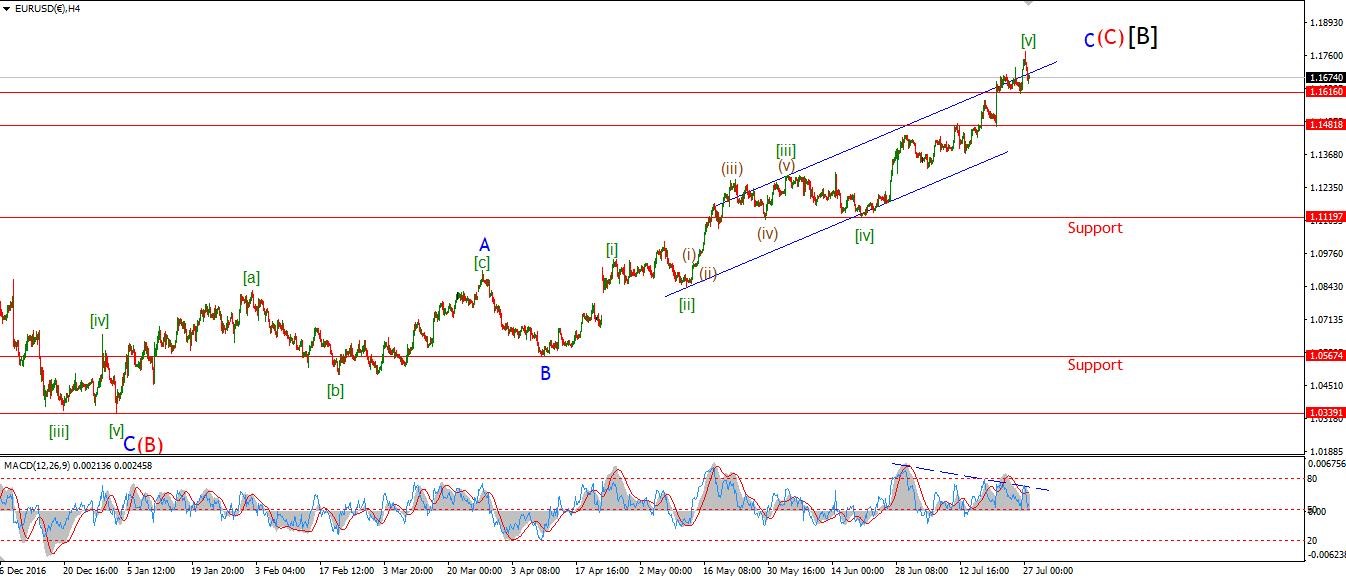Select the upper Support text label
The width and height of the screenshot is (1346, 582).
[x=1094, y=228]
